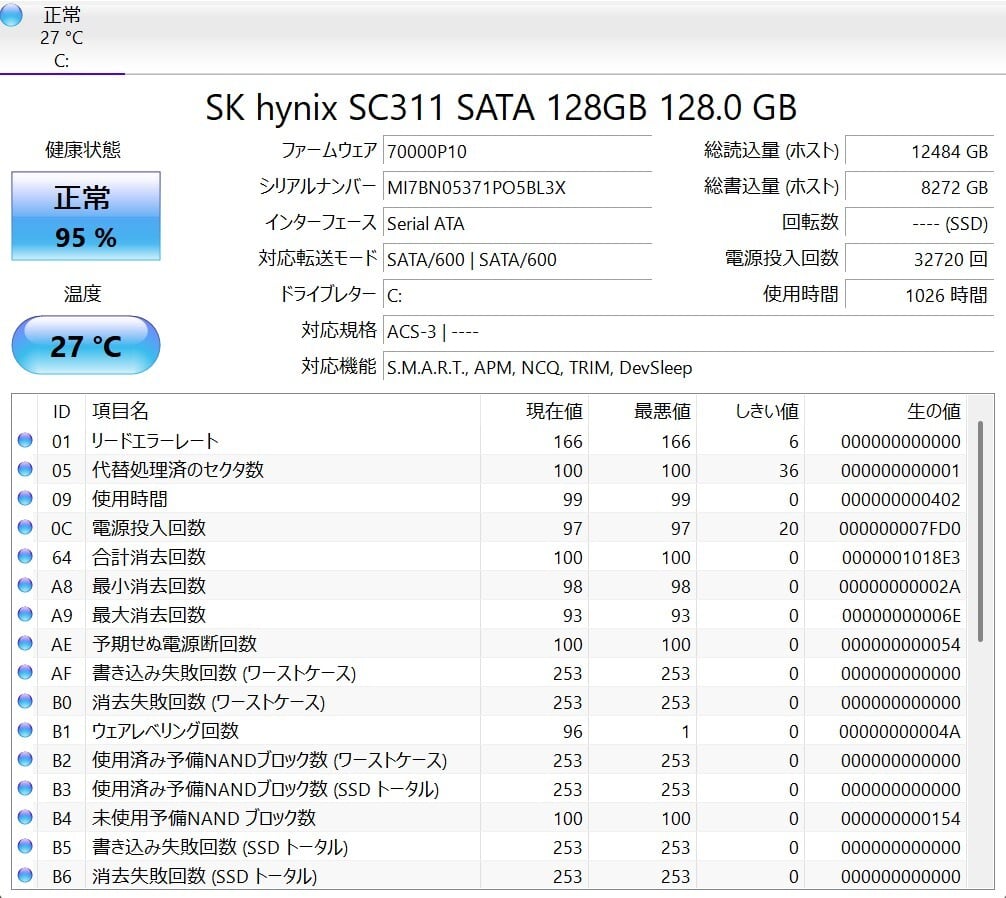Screen dimensions: 1006x898
Task: Click the 27 °C temperature button
Action: tap(85, 346)
